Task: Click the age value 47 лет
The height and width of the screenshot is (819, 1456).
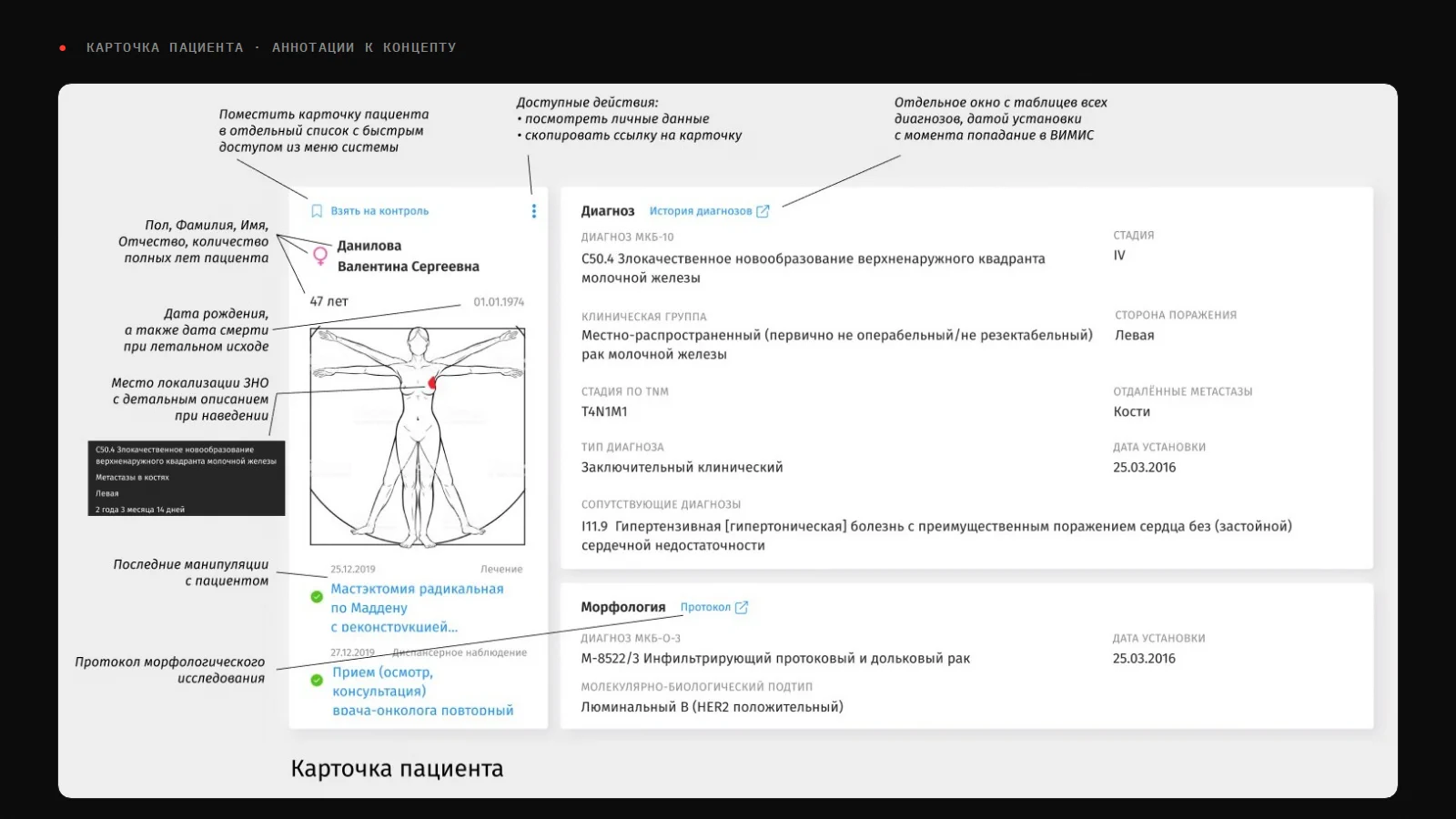Action: tap(329, 301)
